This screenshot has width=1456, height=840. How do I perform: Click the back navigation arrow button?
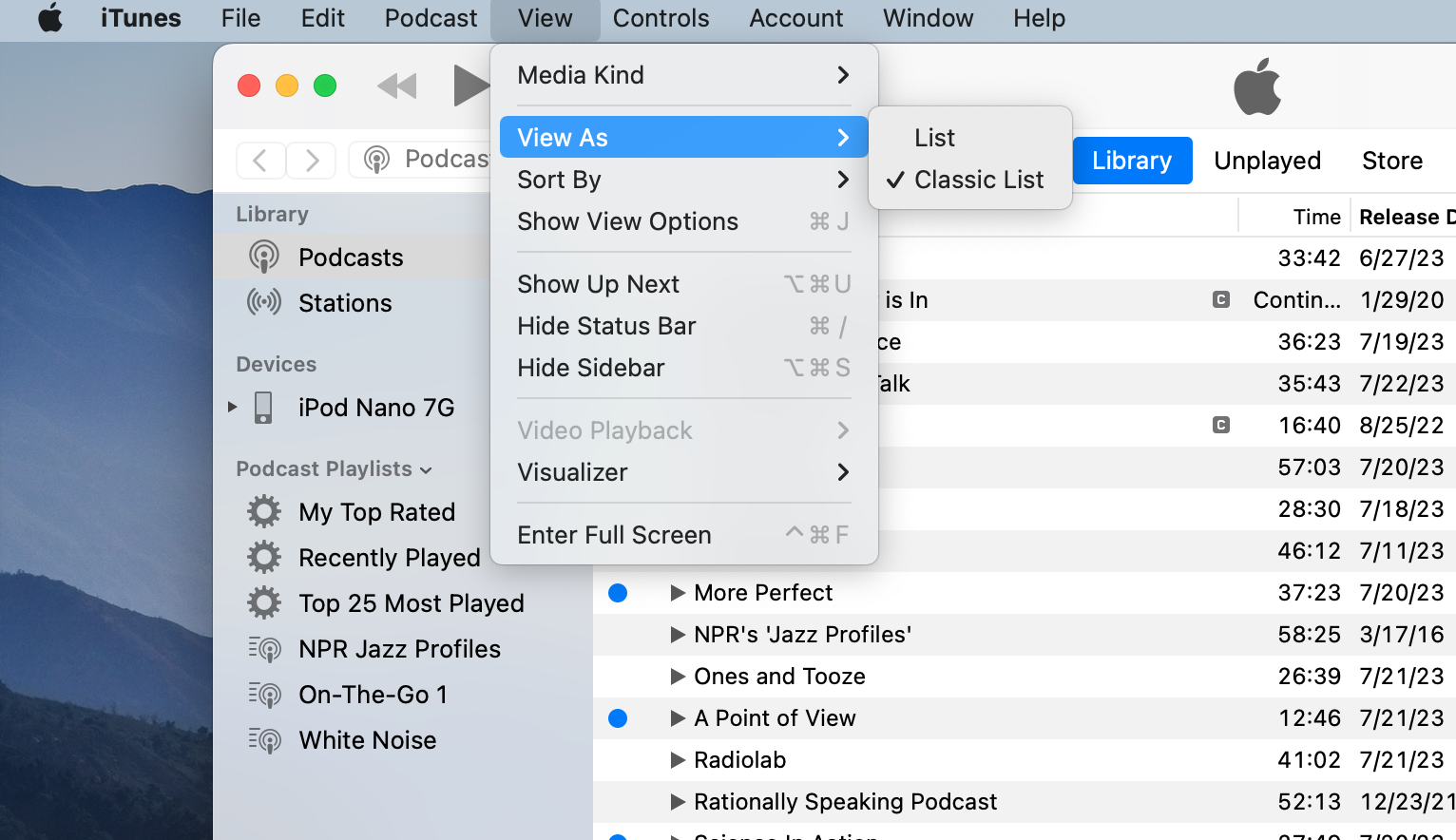click(x=260, y=160)
